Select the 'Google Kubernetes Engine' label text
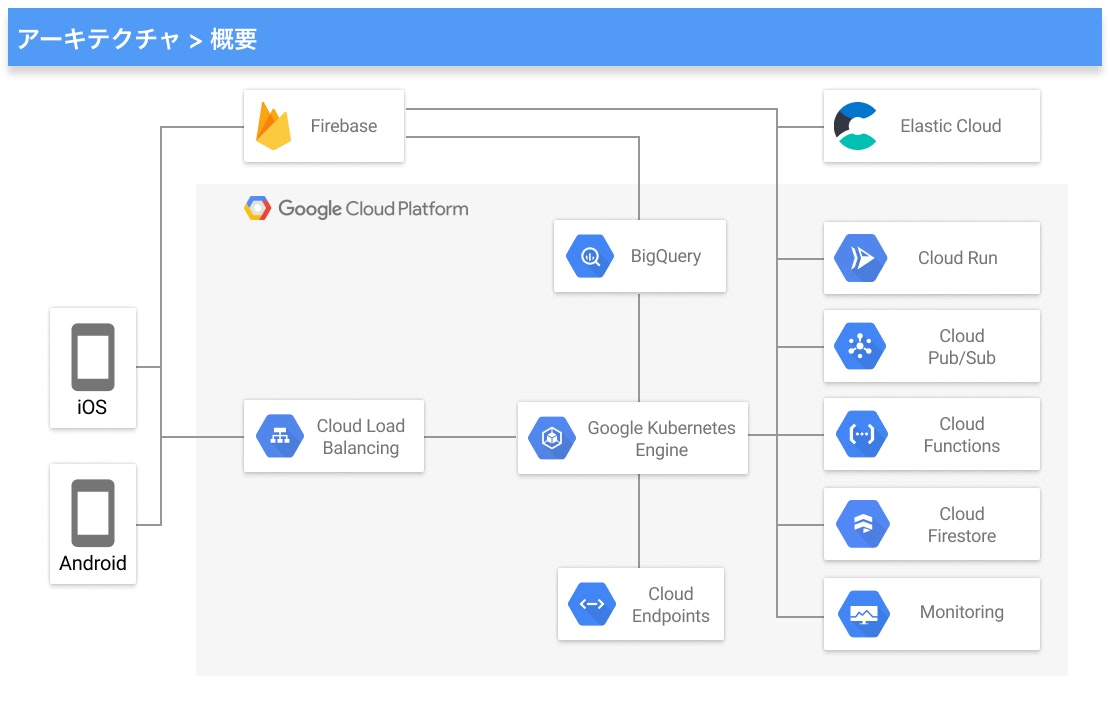 [x=662, y=438]
